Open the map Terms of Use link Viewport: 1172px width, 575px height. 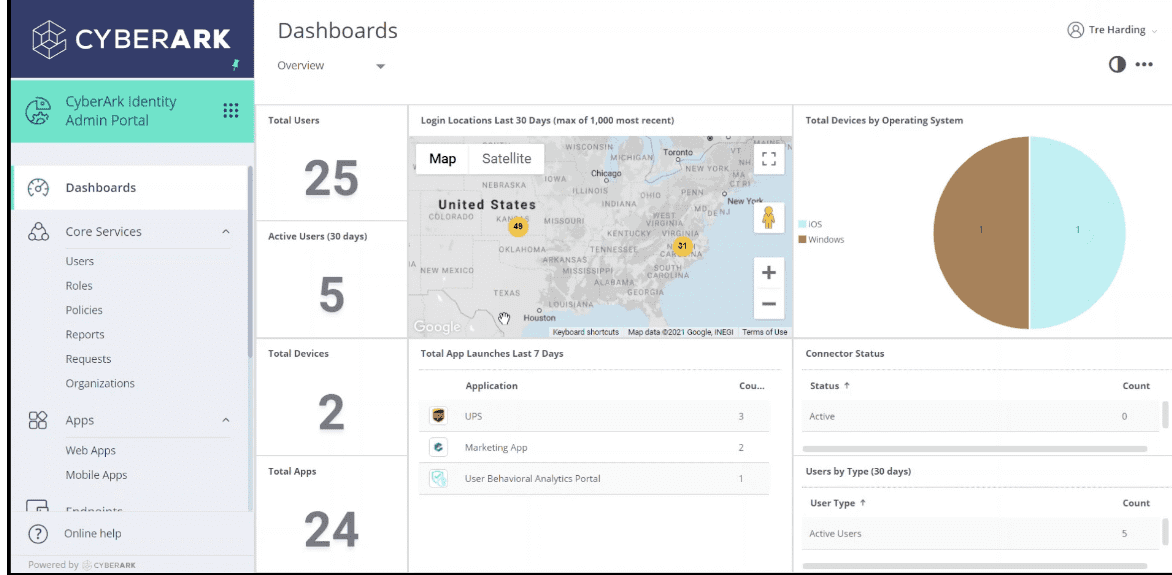765,332
